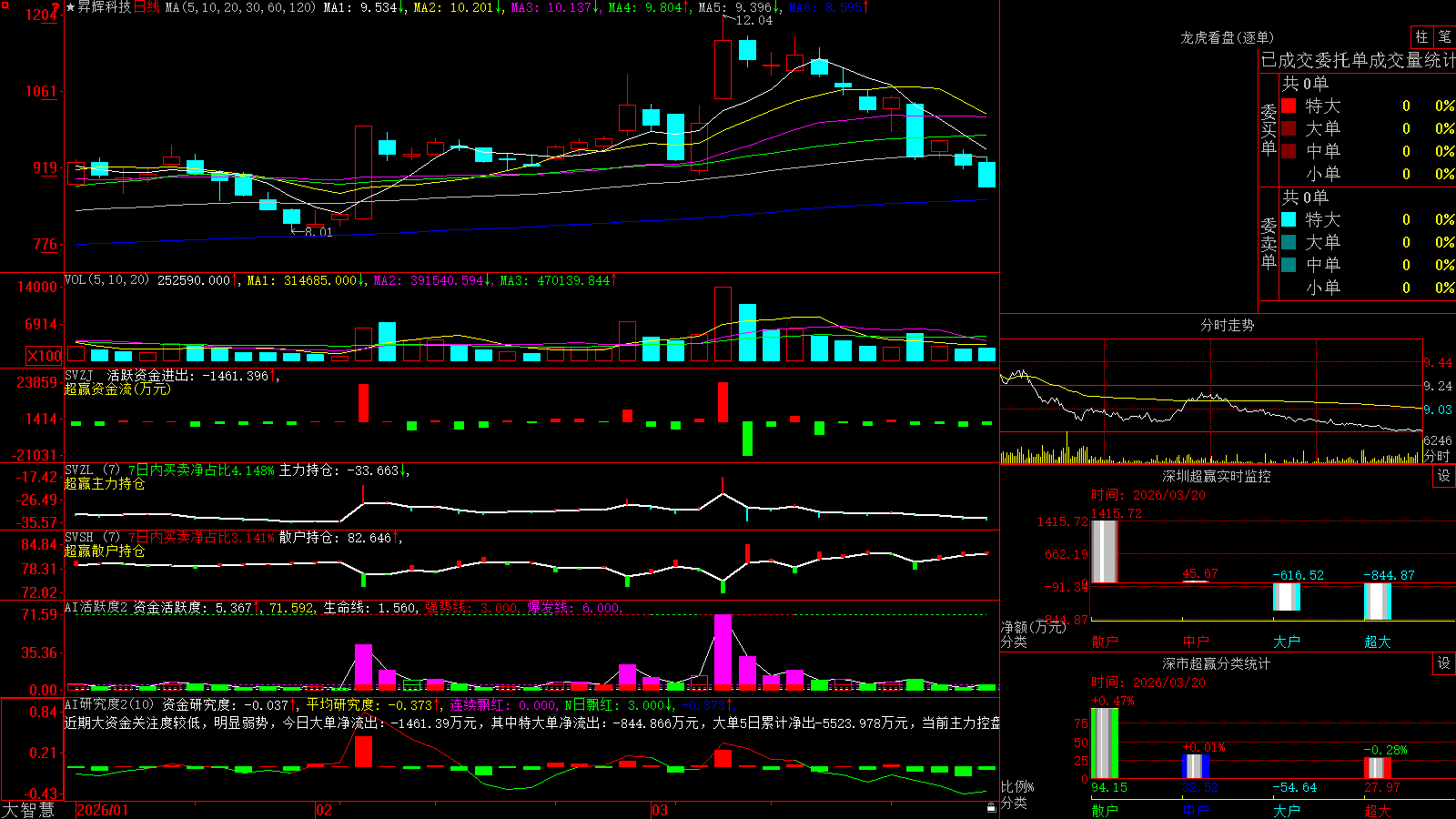Click the star icon before 昇辉科技
Image resolution: width=1456 pixels, height=819 pixels.
click(x=70, y=7)
